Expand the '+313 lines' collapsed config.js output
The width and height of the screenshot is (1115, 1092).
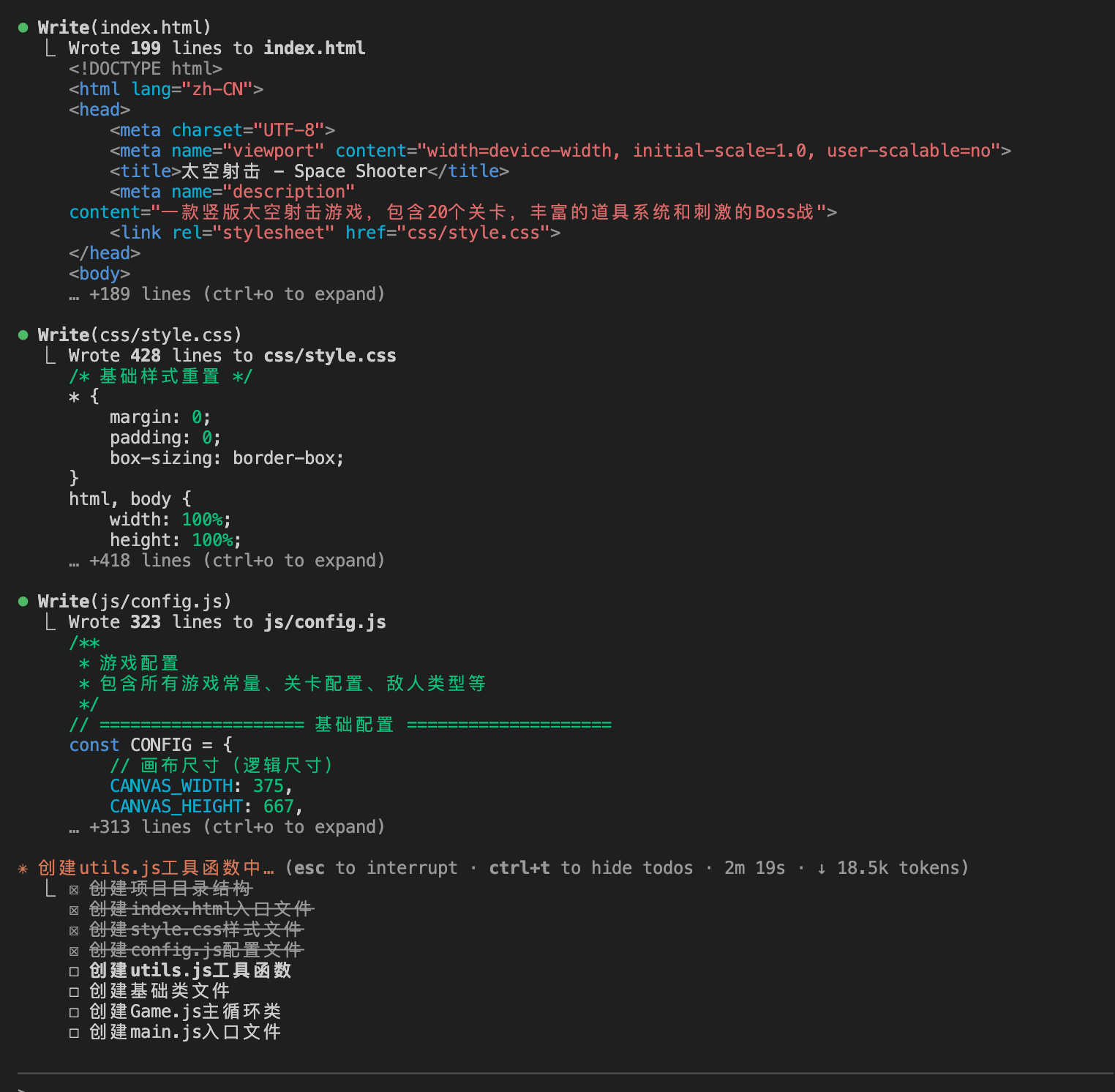227,827
